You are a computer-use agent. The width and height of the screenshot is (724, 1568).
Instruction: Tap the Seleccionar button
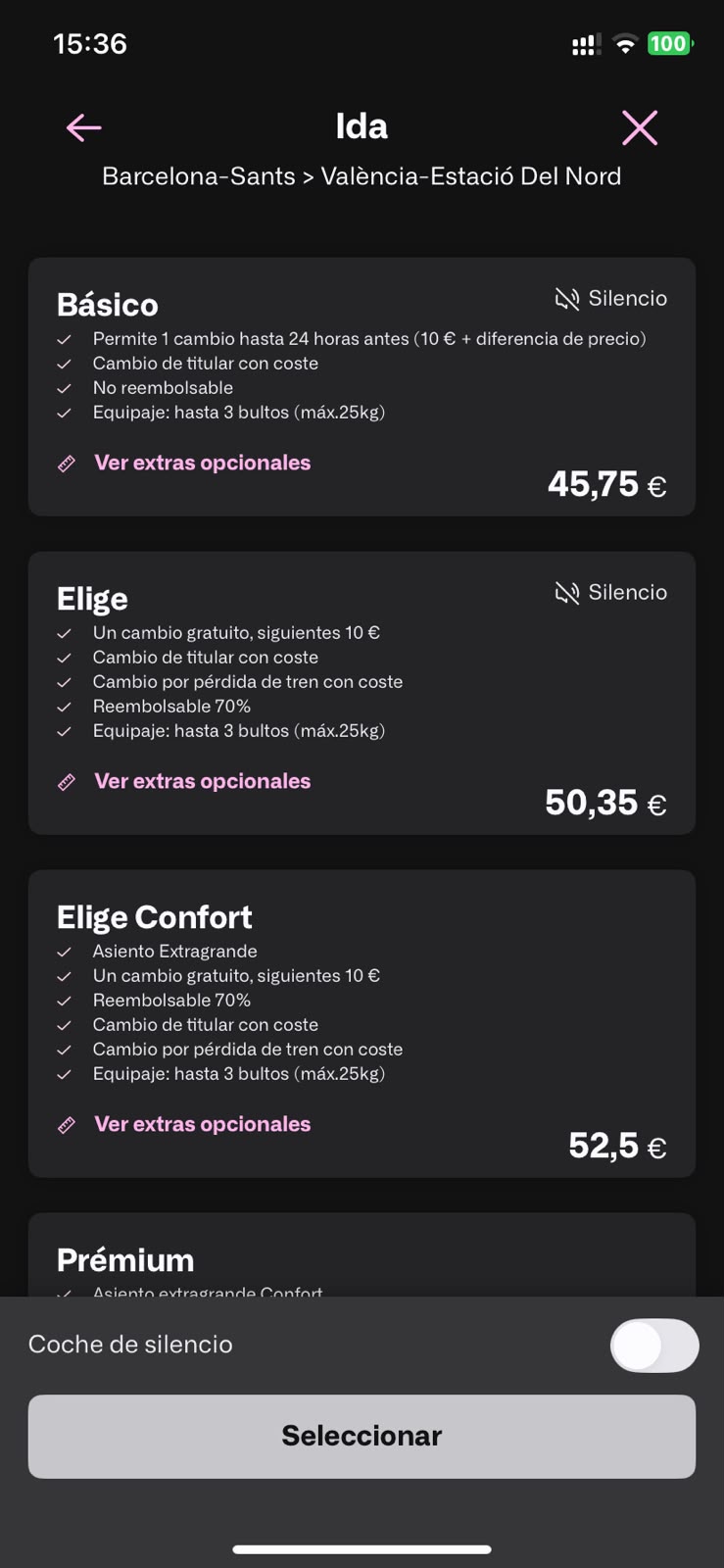point(362,1437)
